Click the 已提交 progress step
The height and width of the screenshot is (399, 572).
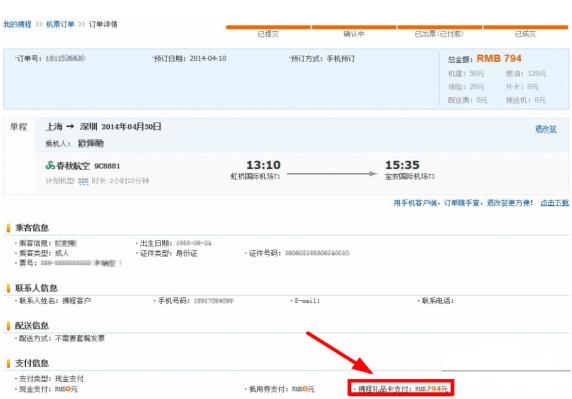268,34
